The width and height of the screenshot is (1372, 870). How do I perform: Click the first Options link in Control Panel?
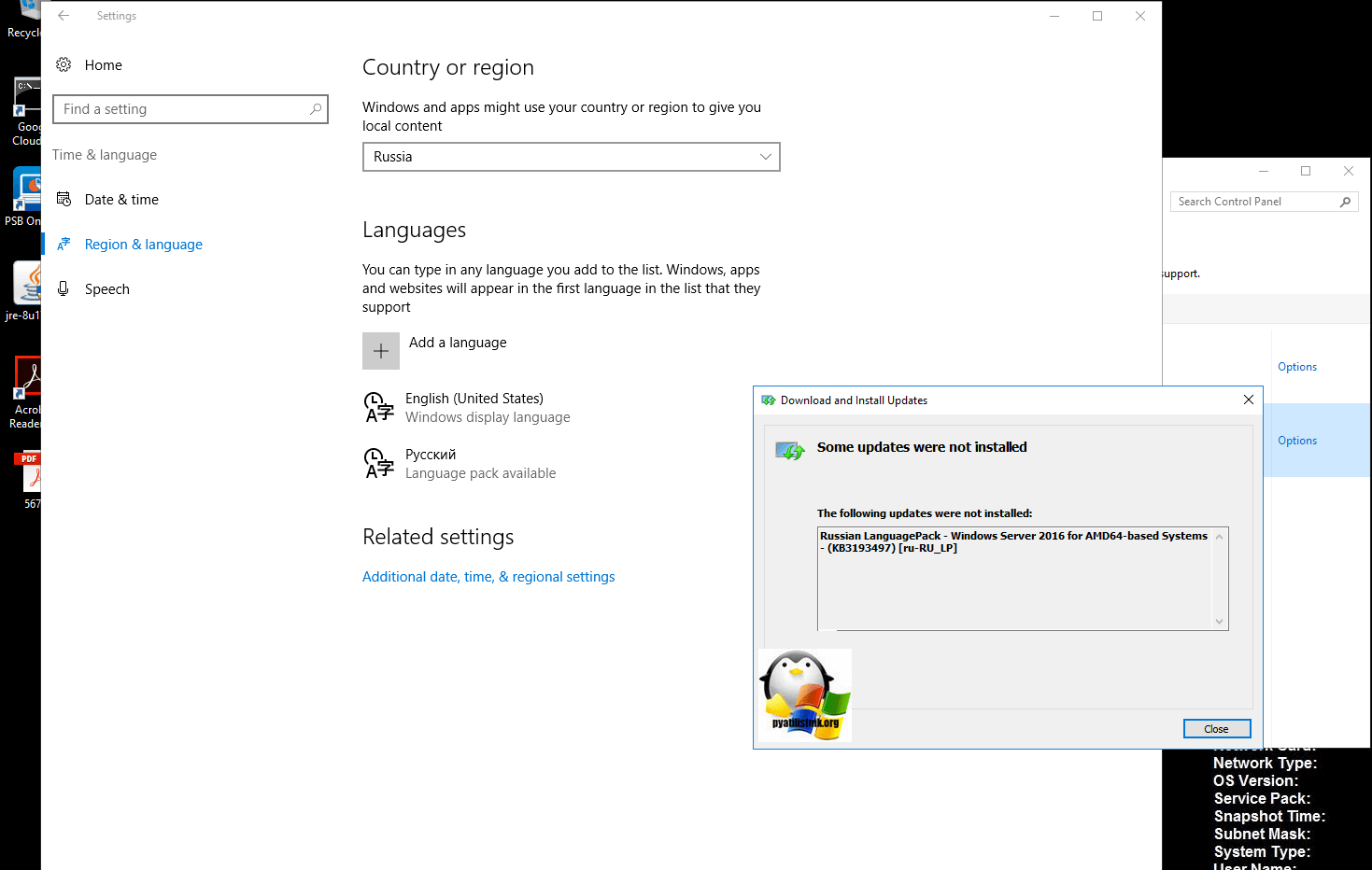(x=1296, y=367)
